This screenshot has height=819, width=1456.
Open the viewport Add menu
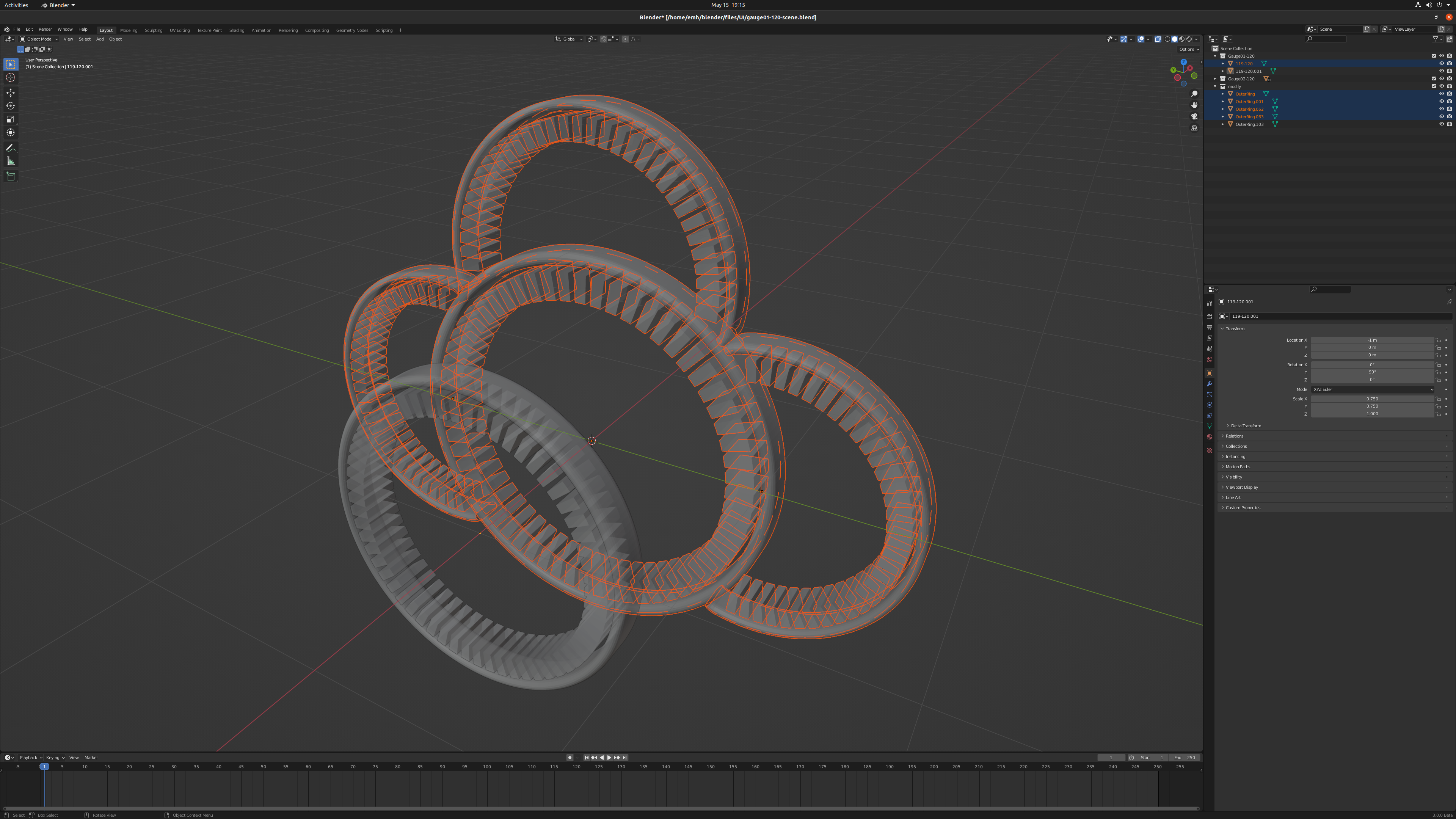pos(99,39)
